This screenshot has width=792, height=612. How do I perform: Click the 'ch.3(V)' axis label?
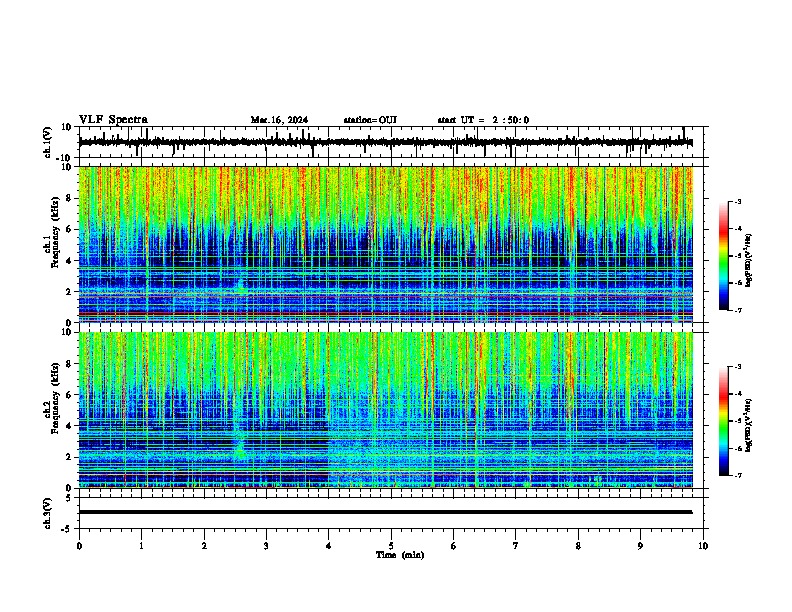click(48, 514)
